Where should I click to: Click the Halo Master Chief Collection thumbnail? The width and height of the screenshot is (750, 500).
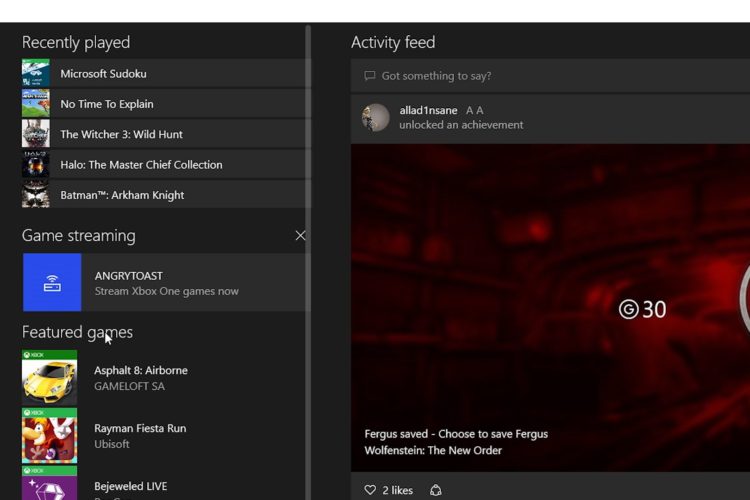tap(35, 164)
